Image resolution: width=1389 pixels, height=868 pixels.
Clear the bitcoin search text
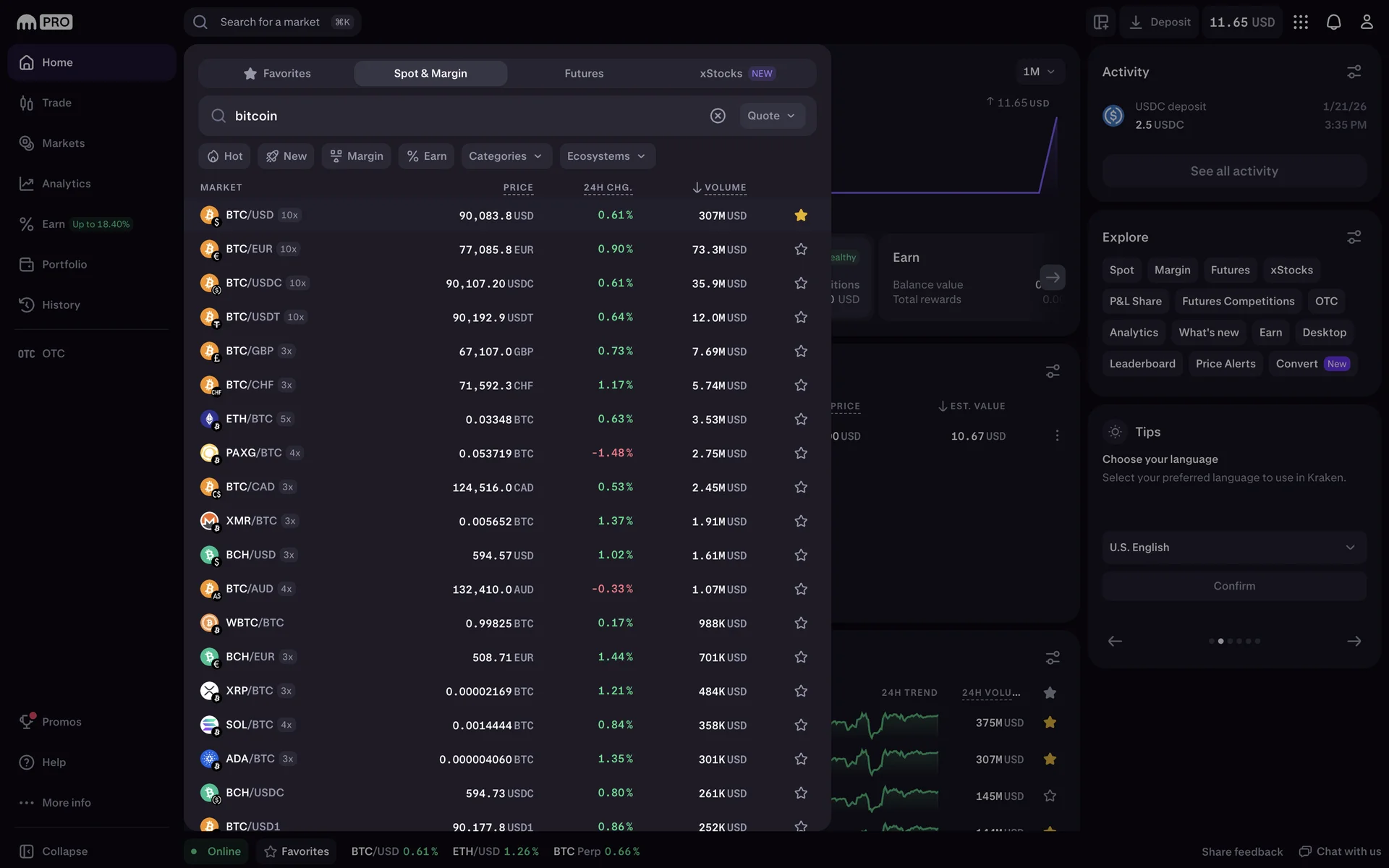pos(717,116)
